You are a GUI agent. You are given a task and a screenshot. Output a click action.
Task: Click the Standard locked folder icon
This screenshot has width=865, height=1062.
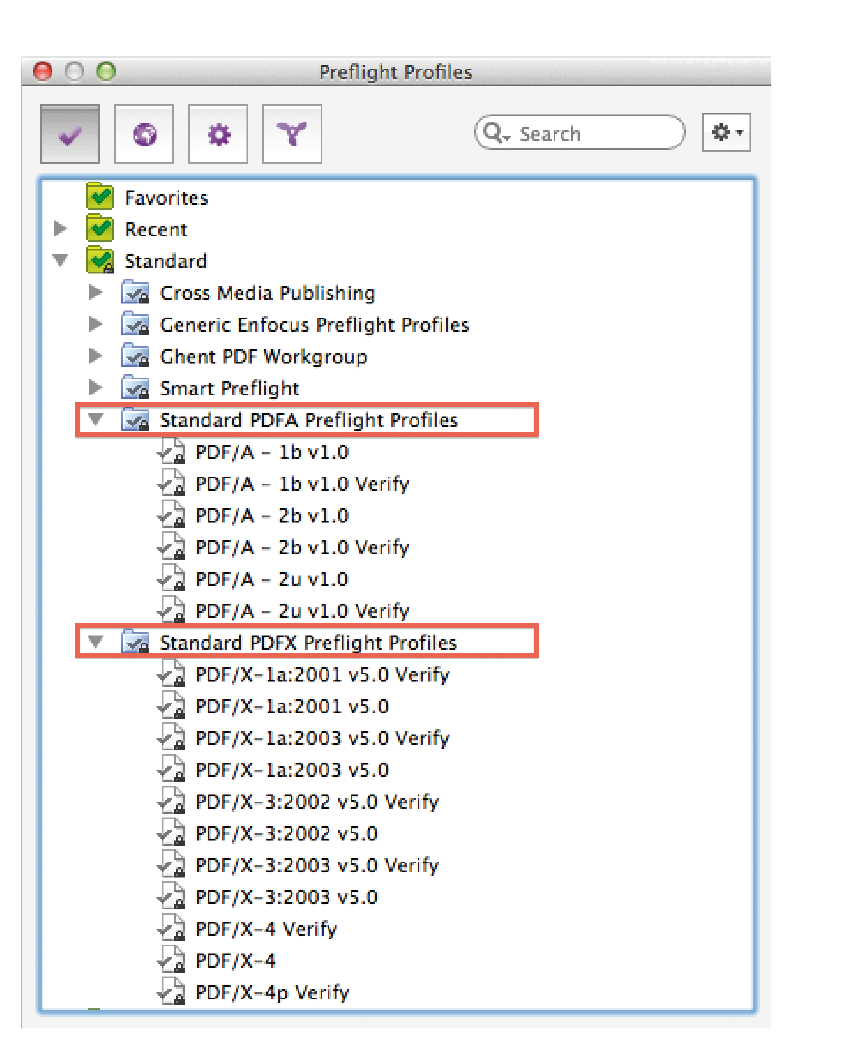100,260
